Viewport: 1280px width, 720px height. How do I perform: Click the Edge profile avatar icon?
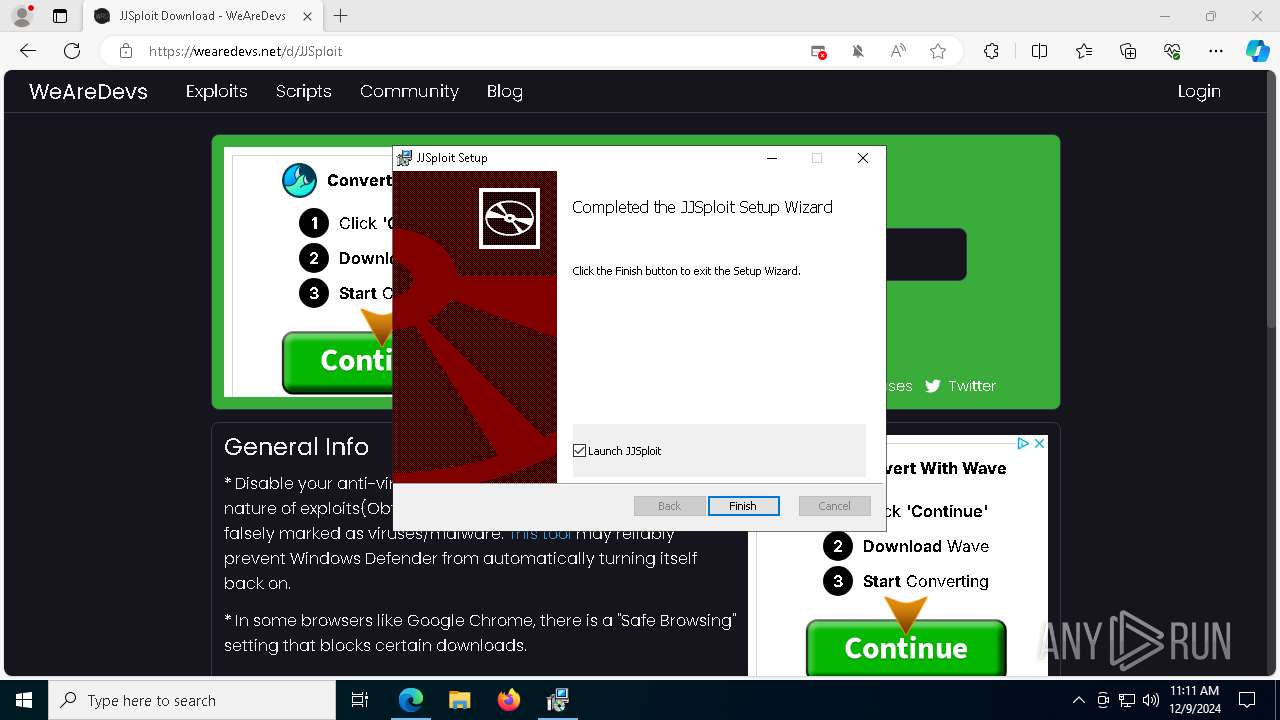pyautogui.click(x=22, y=16)
